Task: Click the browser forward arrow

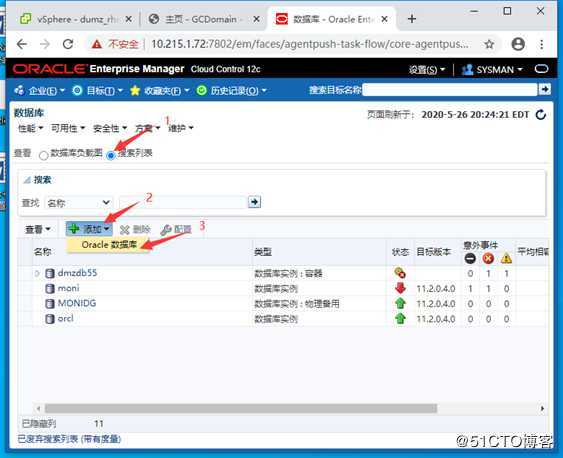Action: [45, 44]
